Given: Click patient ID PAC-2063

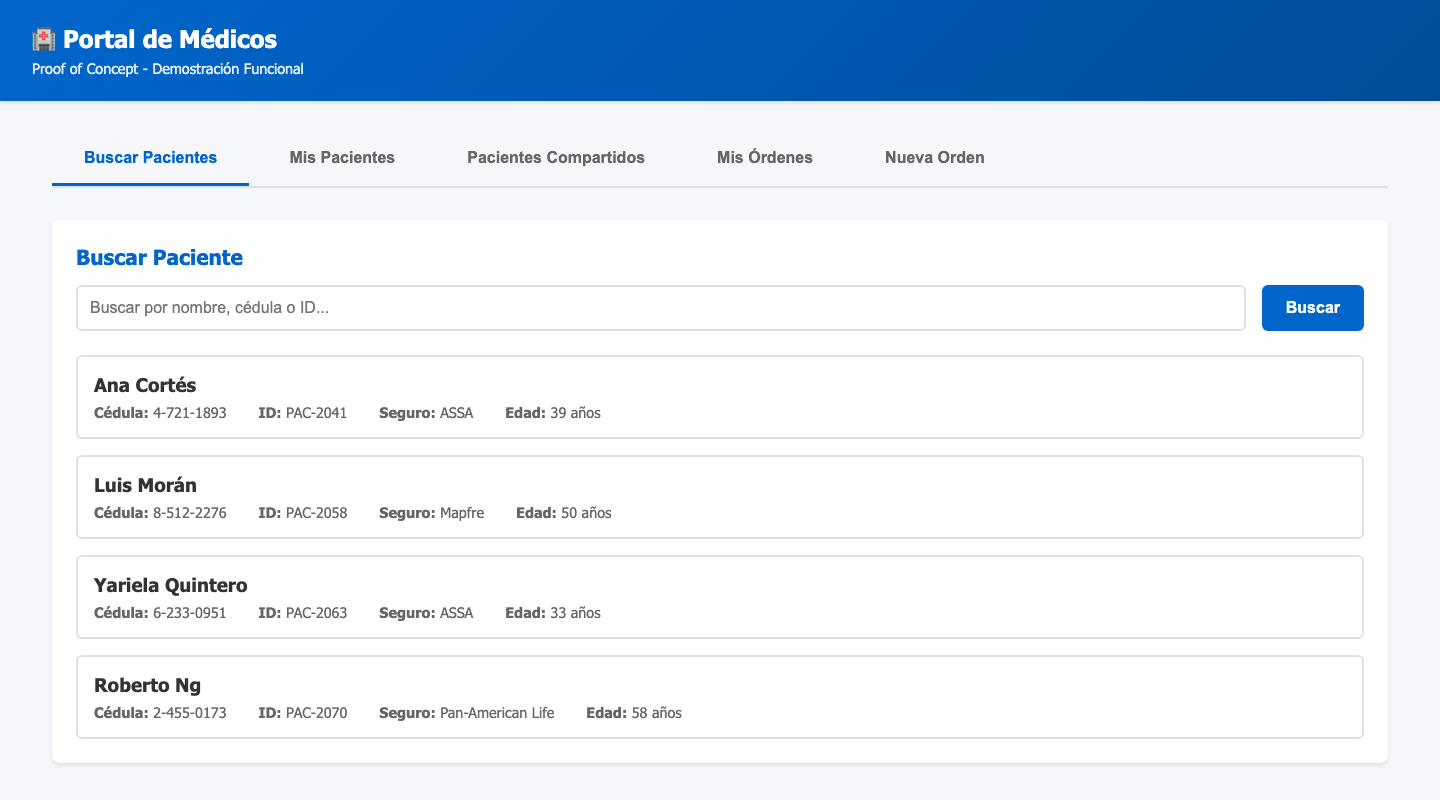Looking at the screenshot, I should (x=316, y=613).
